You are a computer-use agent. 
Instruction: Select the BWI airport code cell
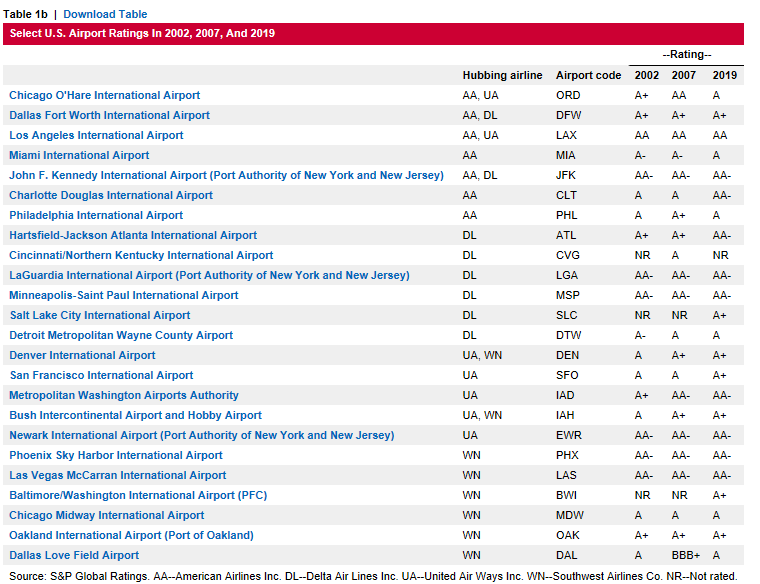click(566, 495)
